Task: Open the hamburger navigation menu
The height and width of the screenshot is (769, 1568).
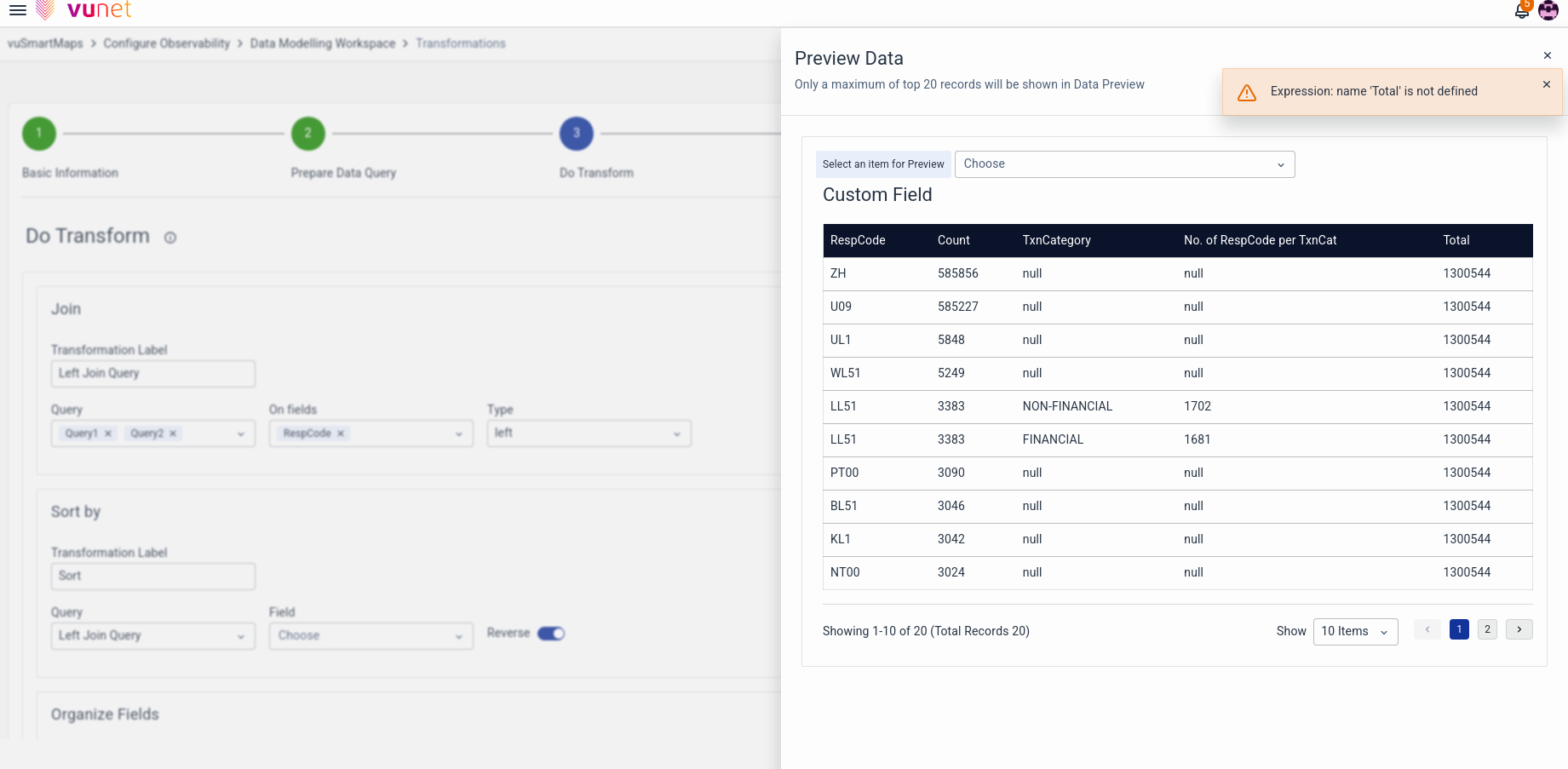Action: 17,10
